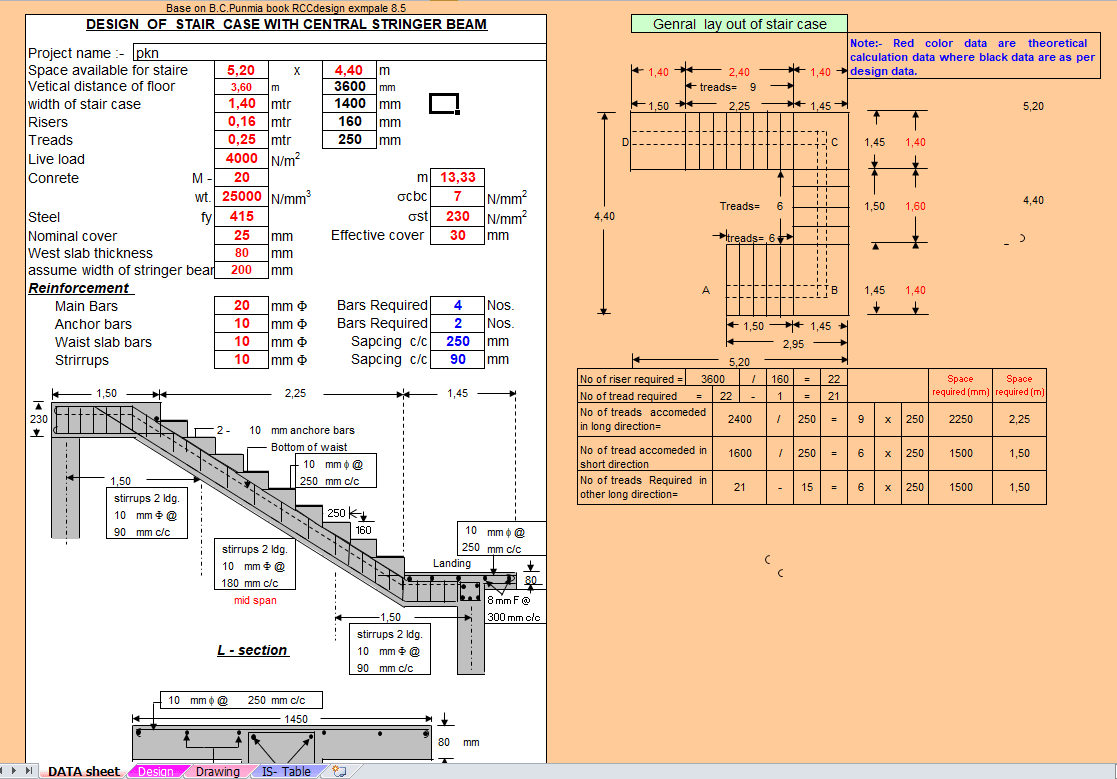Click the '2 - 10 mm anchore bars' annotation
The image size is (1117, 779).
[286, 430]
